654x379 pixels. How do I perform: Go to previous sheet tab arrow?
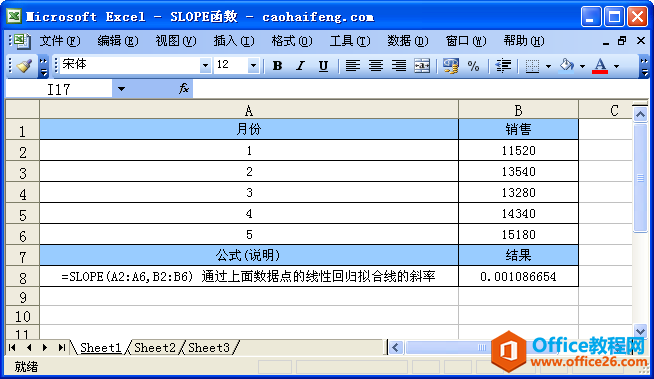(x=29, y=347)
